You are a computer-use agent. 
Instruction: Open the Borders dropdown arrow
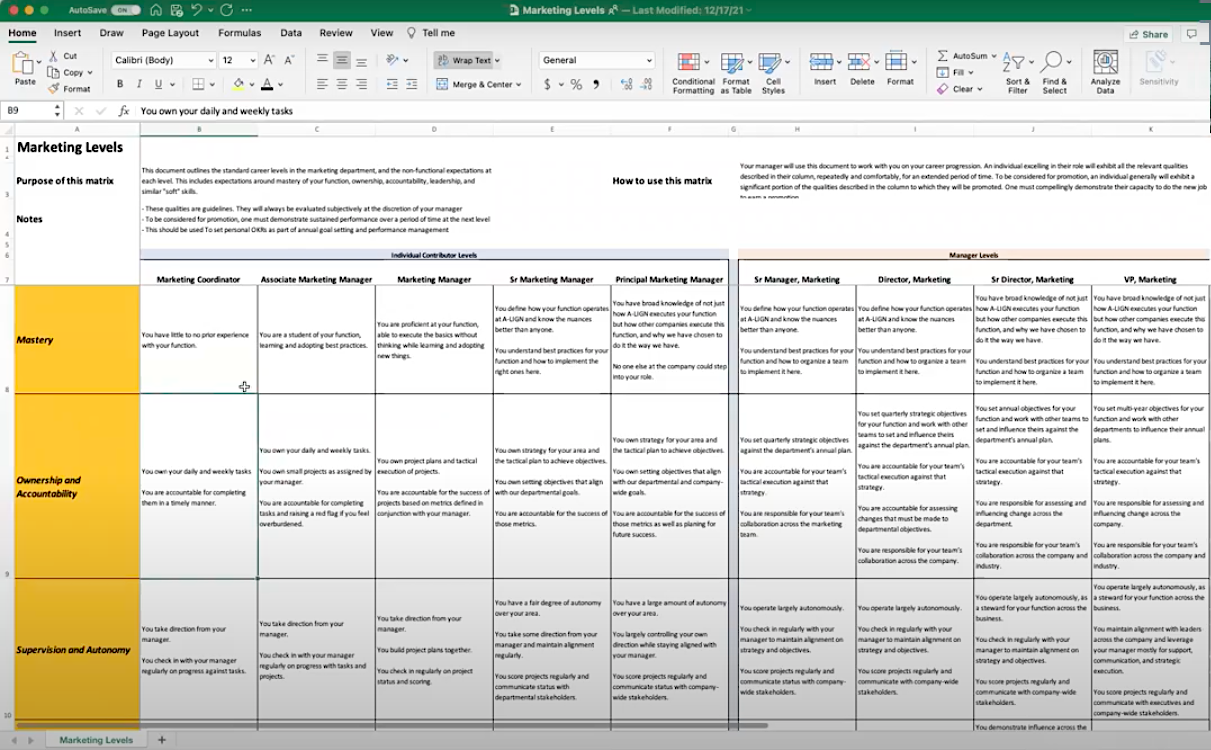click(x=214, y=84)
